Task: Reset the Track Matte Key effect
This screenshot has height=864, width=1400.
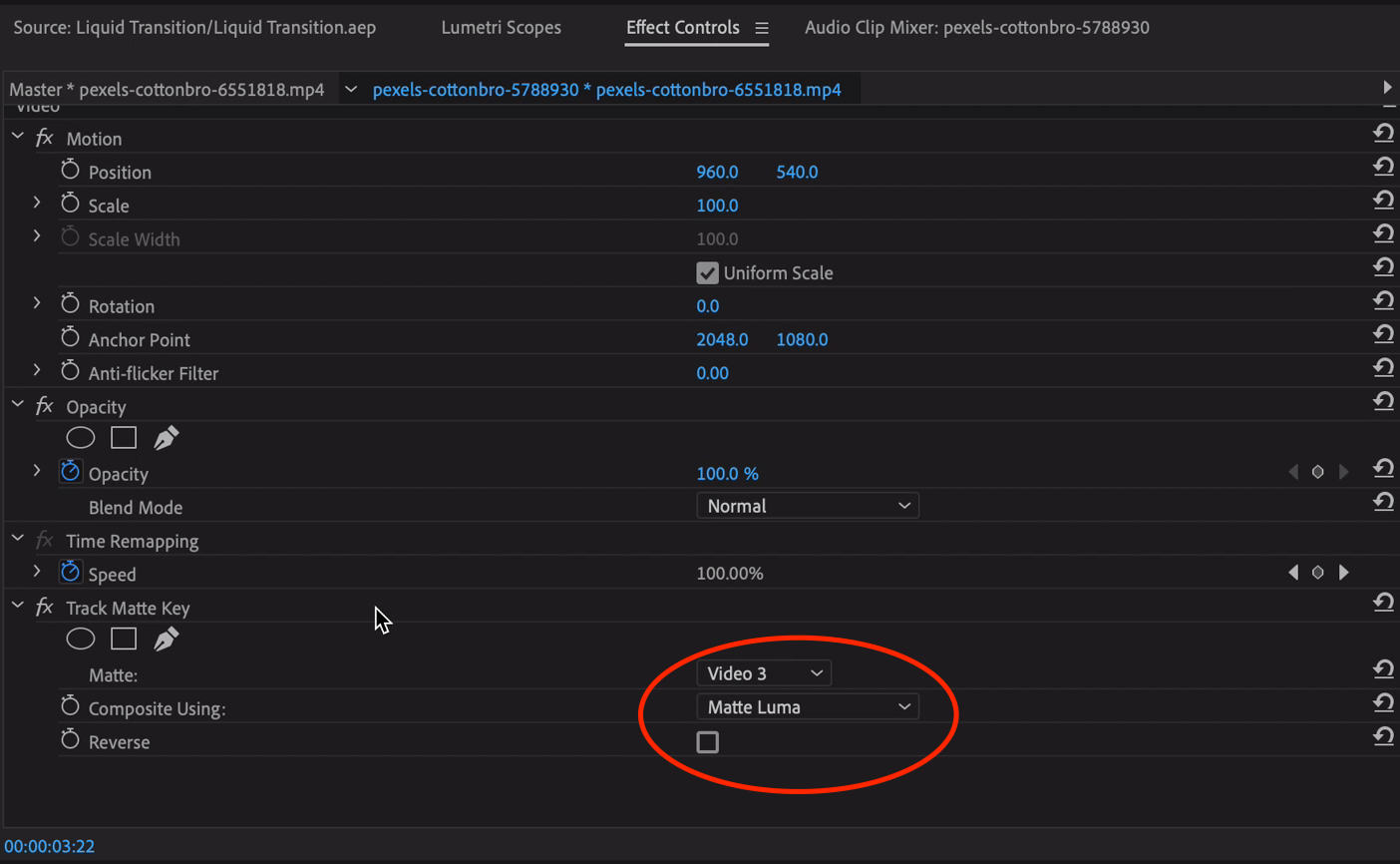Action: [x=1383, y=603]
